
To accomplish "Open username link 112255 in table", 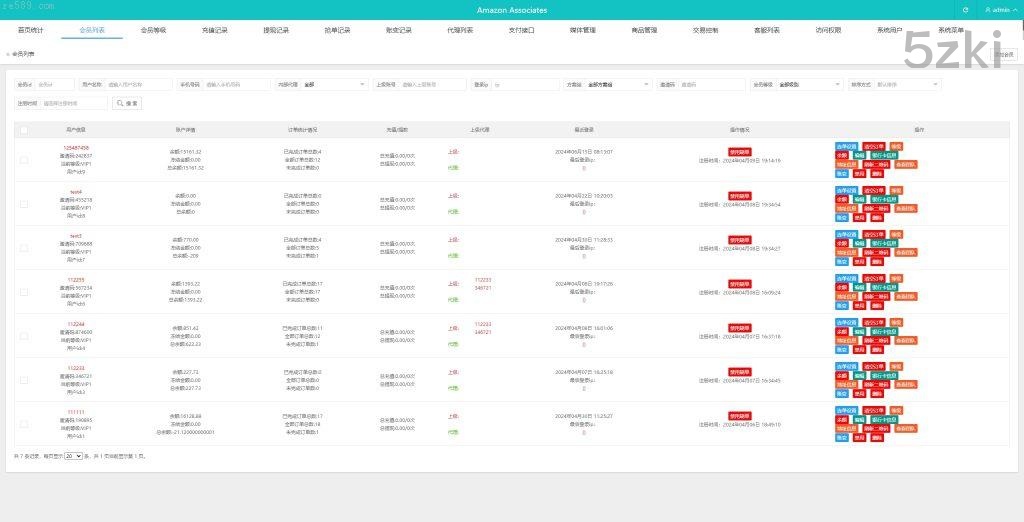I will (x=76, y=280).
